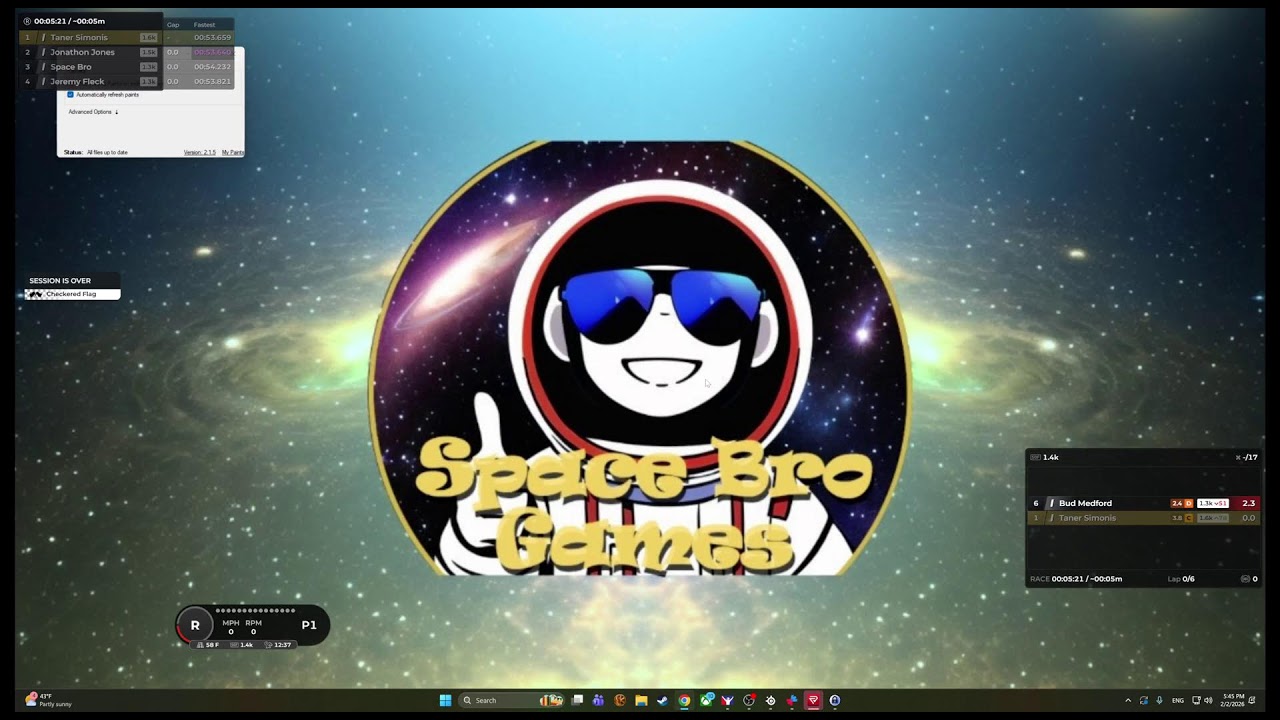Click the P1 position in the dash overlay
Screen dimensions: 1280x720
coord(309,625)
